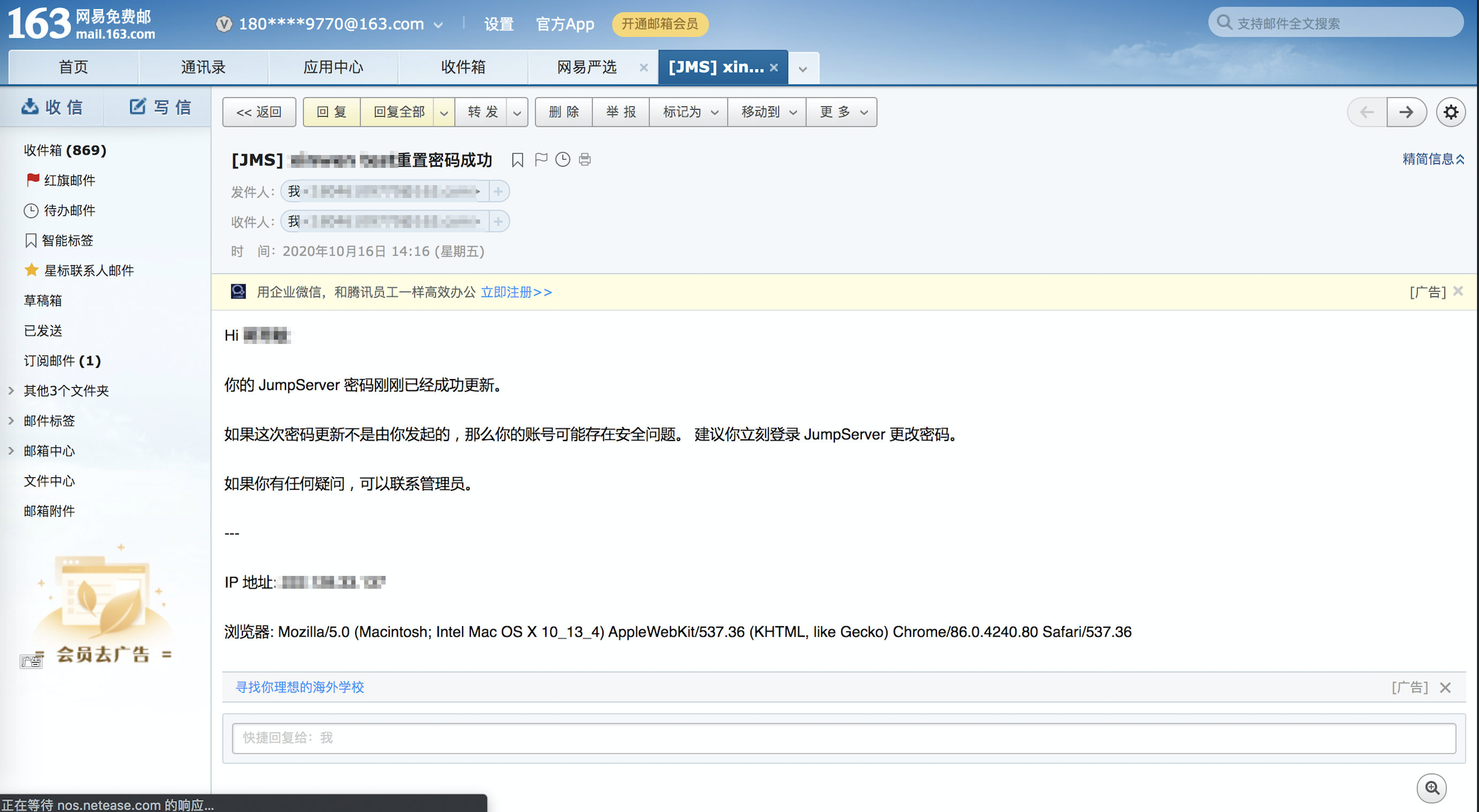Open 邮箱附件 in sidebar
Image resolution: width=1479 pixels, height=812 pixels.
point(49,511)
